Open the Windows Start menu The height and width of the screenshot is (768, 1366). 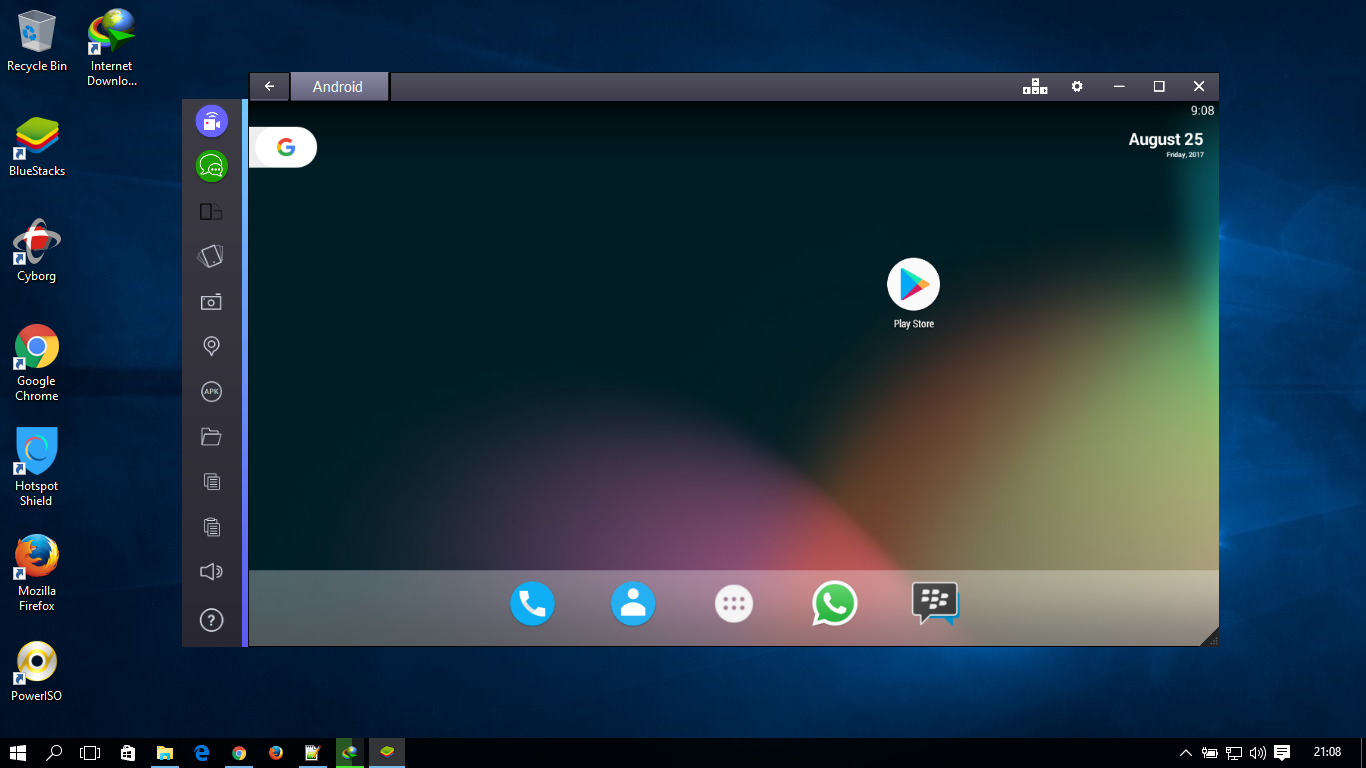17,753
